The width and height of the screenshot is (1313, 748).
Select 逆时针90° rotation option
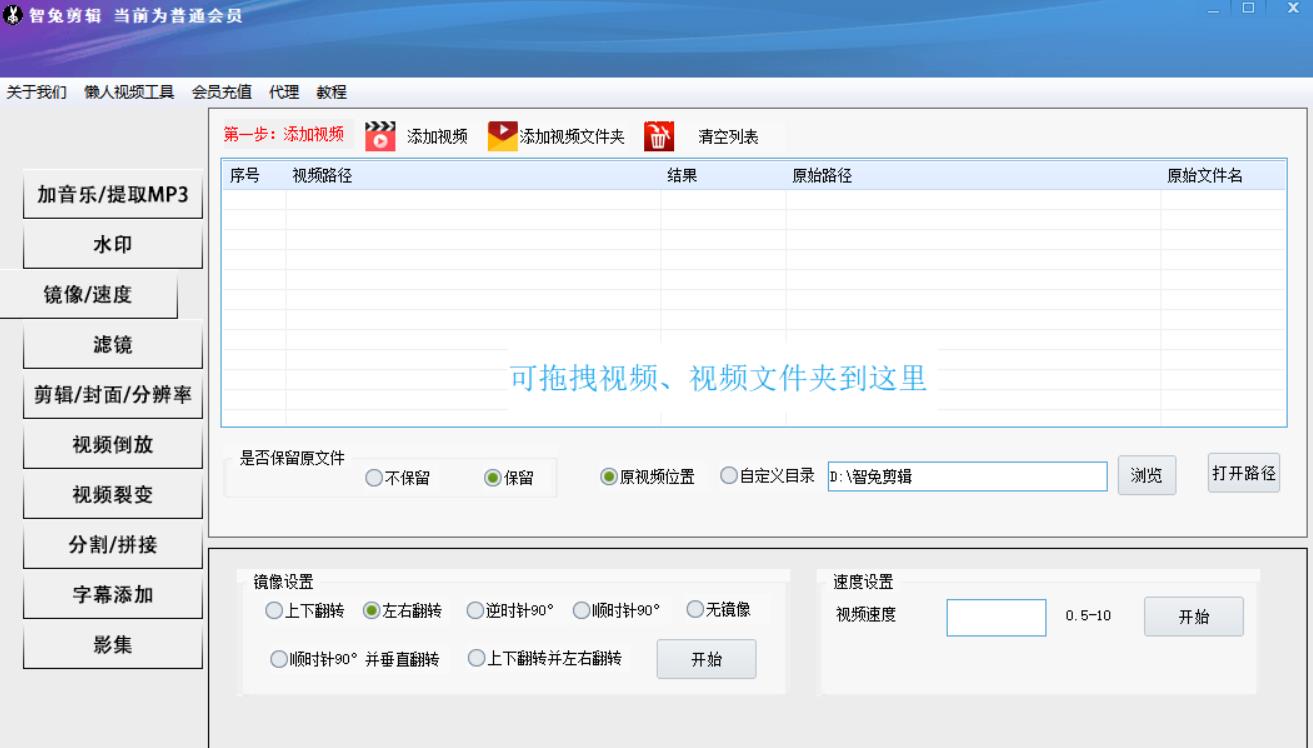point(475,610)
